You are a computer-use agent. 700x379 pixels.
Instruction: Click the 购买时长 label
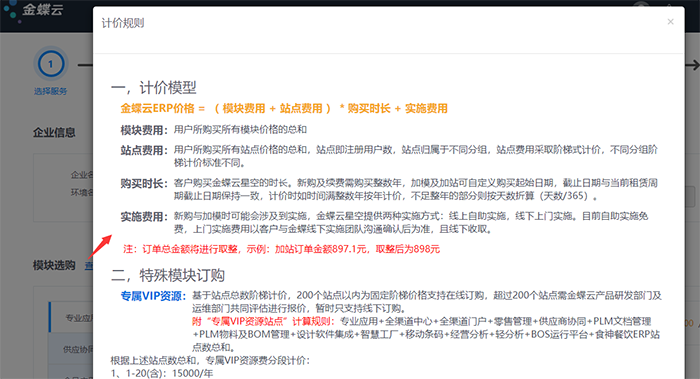[x=144, y=183]
